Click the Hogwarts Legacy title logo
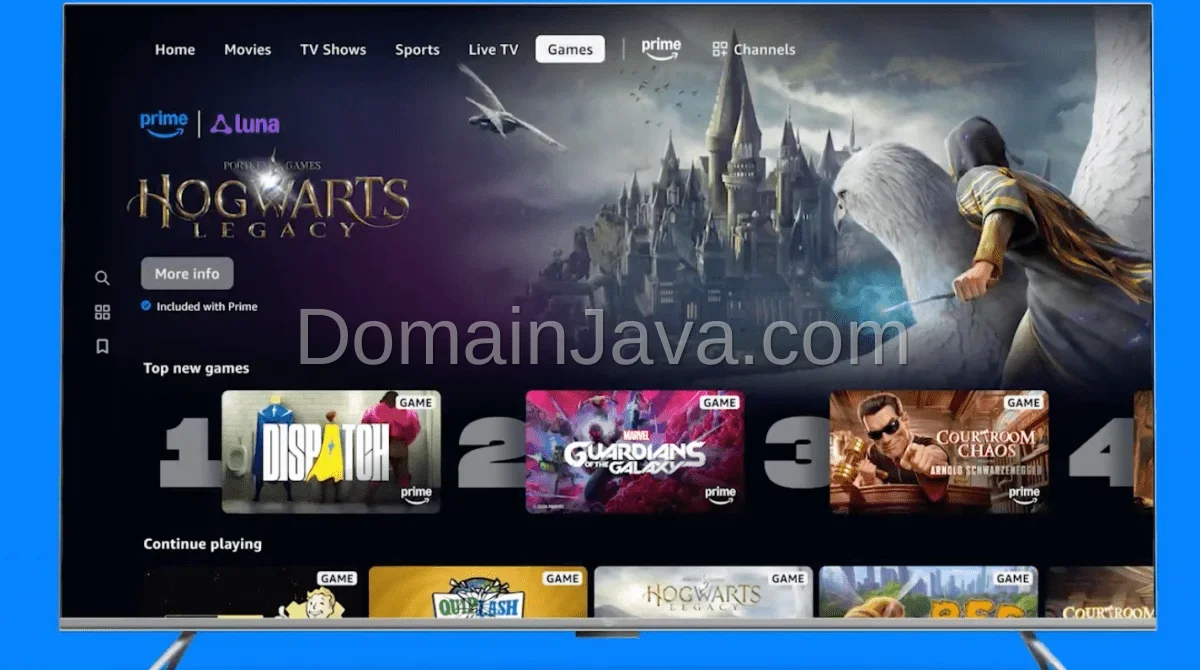Screen dimensions: 1200x670 (x=268, y=200)
